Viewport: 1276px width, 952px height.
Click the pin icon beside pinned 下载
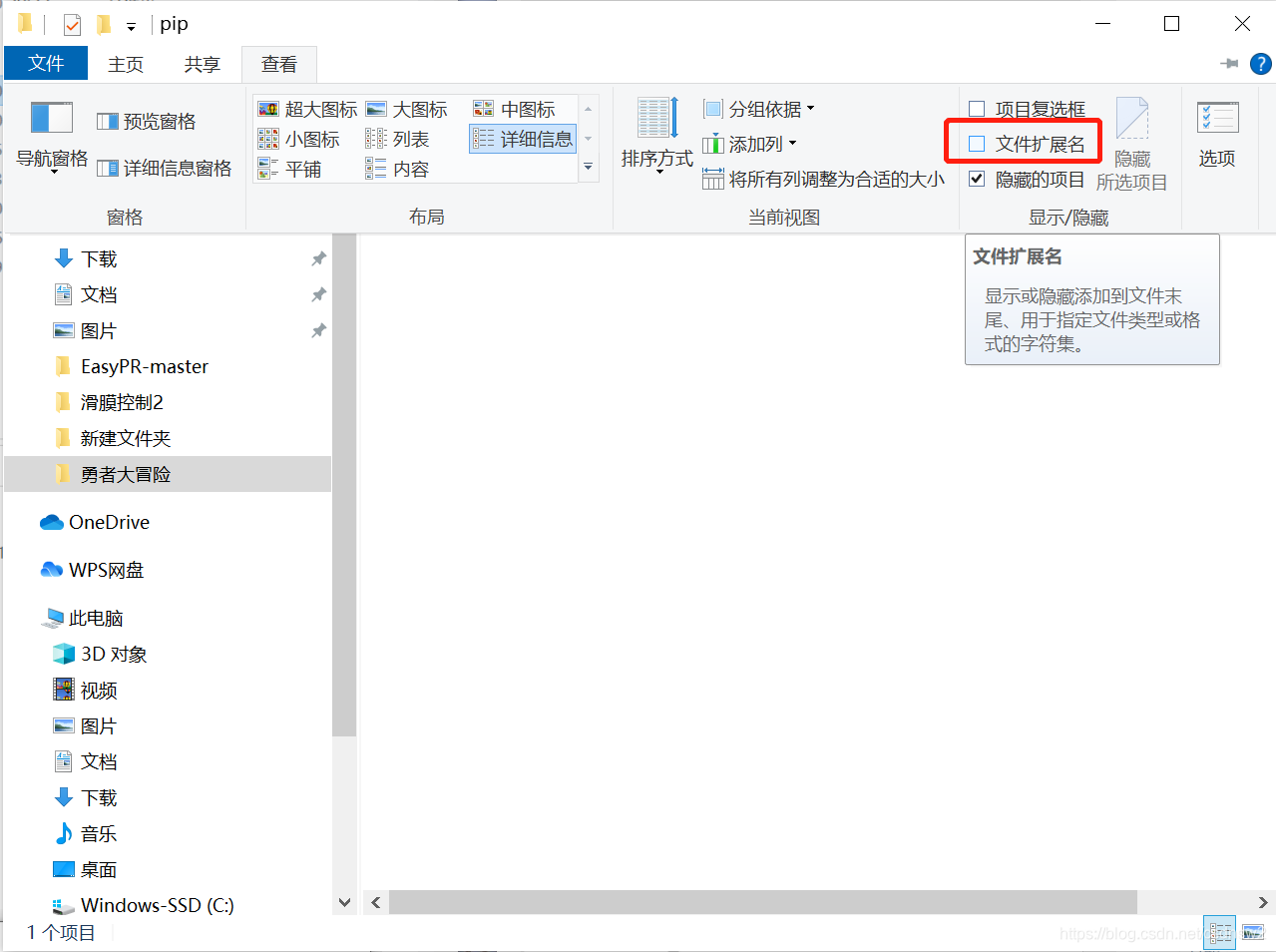click(x=318, y=259)
